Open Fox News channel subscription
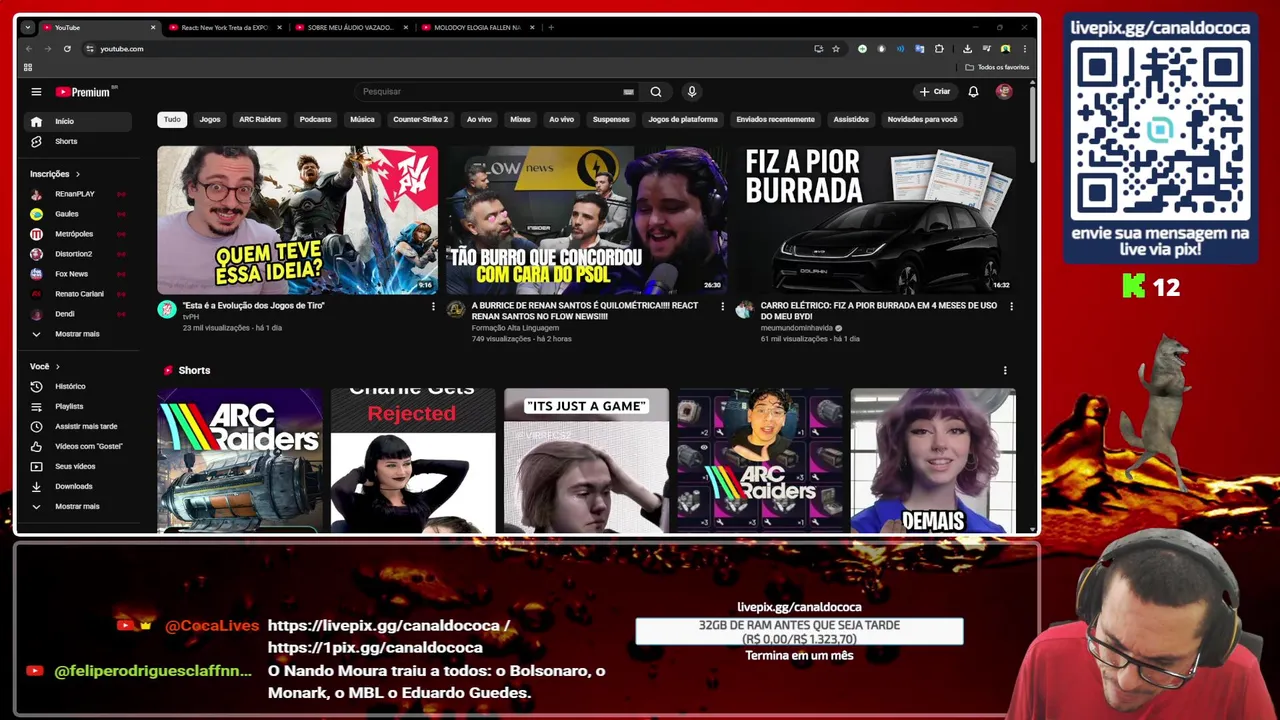 click(x=78, y=274)
